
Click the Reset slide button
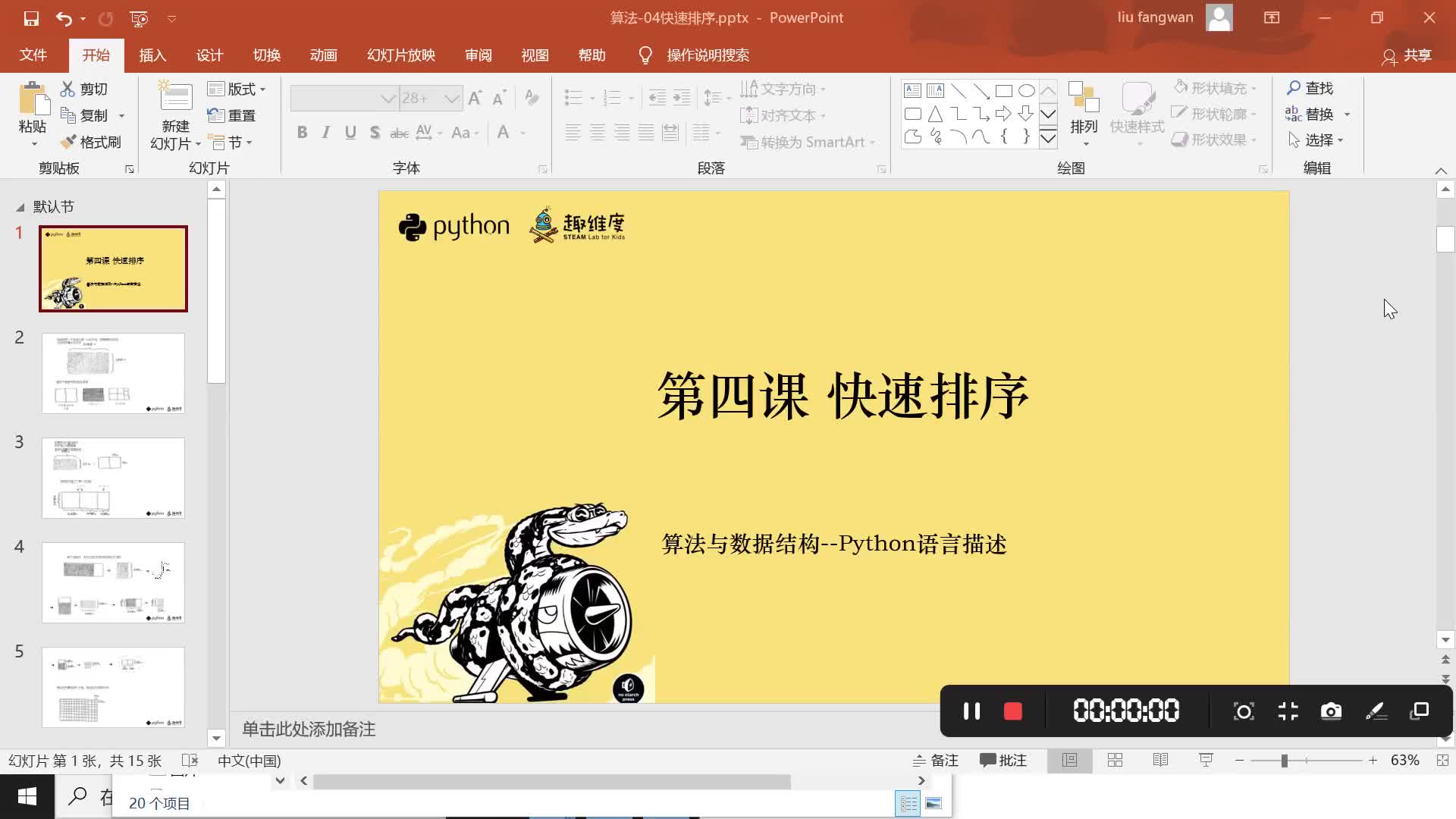click(x=232, y=115)
